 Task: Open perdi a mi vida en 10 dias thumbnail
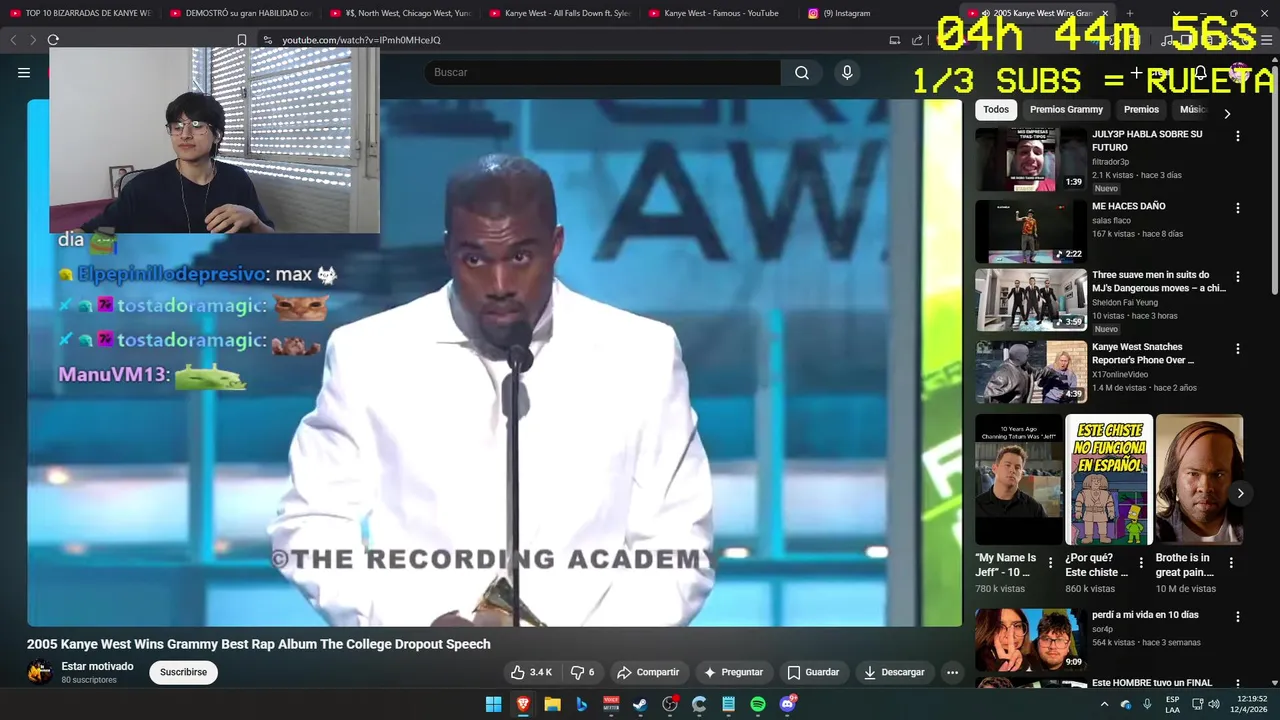(x=1031, y=640)
